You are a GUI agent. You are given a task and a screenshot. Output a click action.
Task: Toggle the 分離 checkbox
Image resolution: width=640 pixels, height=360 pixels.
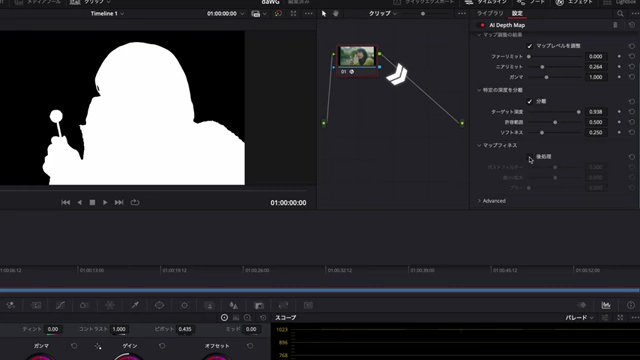click(530, 101)
